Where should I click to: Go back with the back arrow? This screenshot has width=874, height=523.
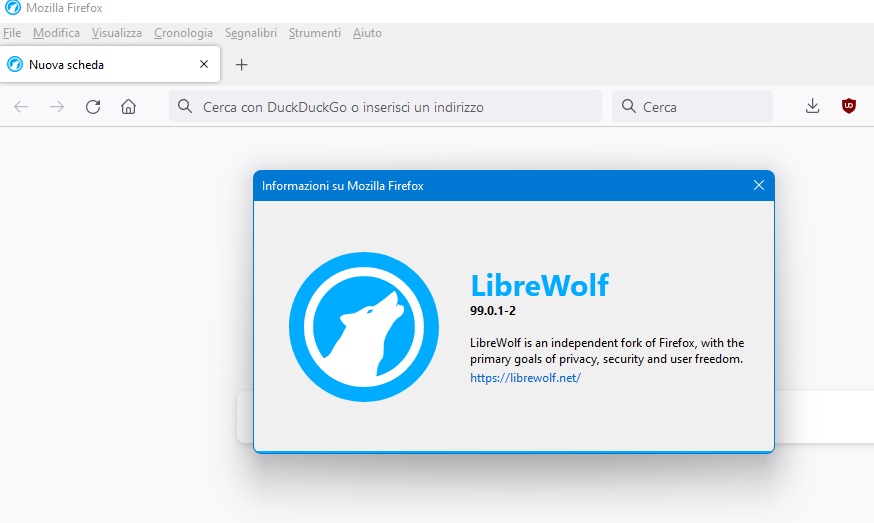pyautogui.click(x=21, y=106)
